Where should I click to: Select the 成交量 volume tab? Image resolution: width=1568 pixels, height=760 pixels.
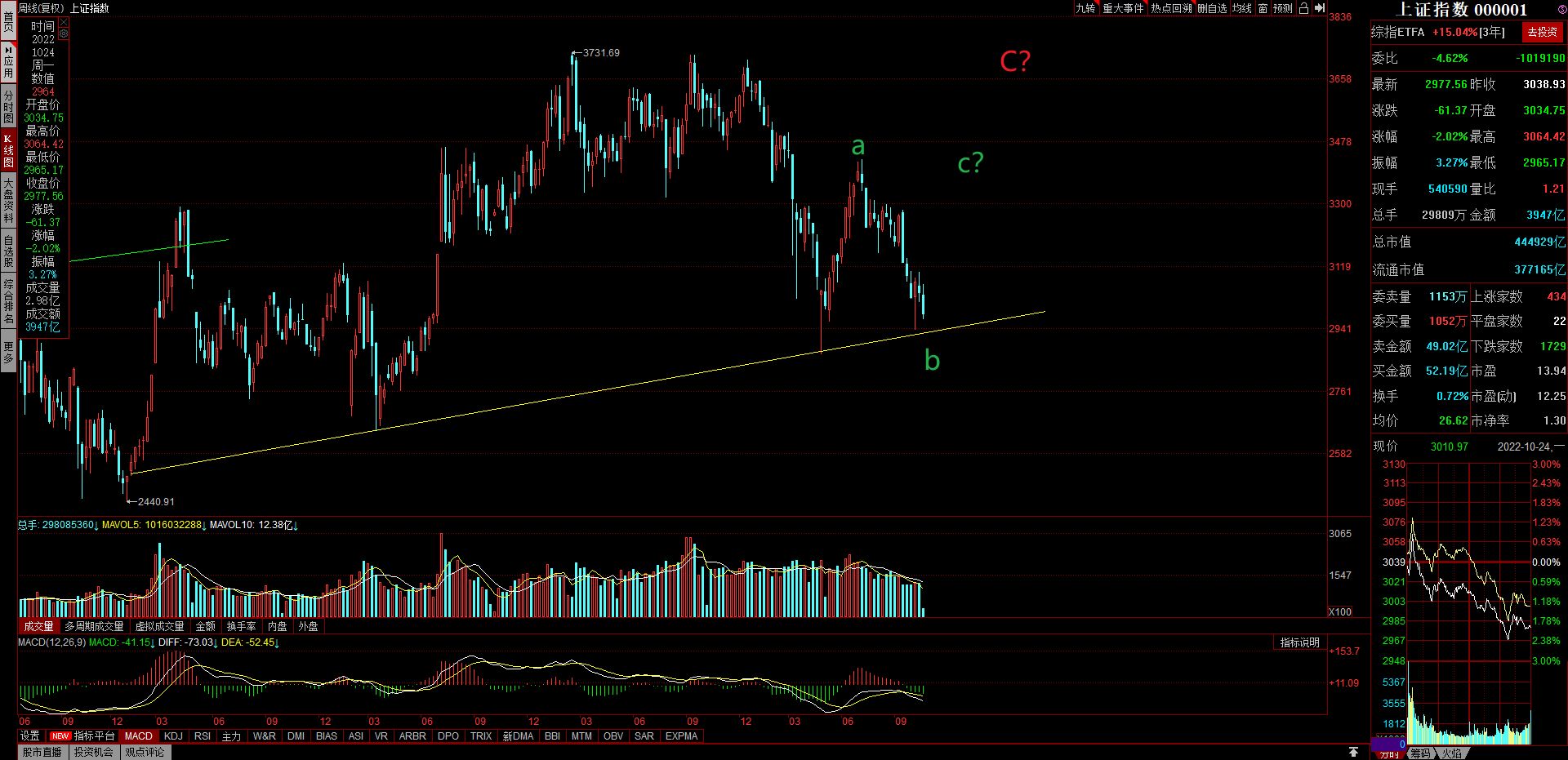click(x=38, y=626)
